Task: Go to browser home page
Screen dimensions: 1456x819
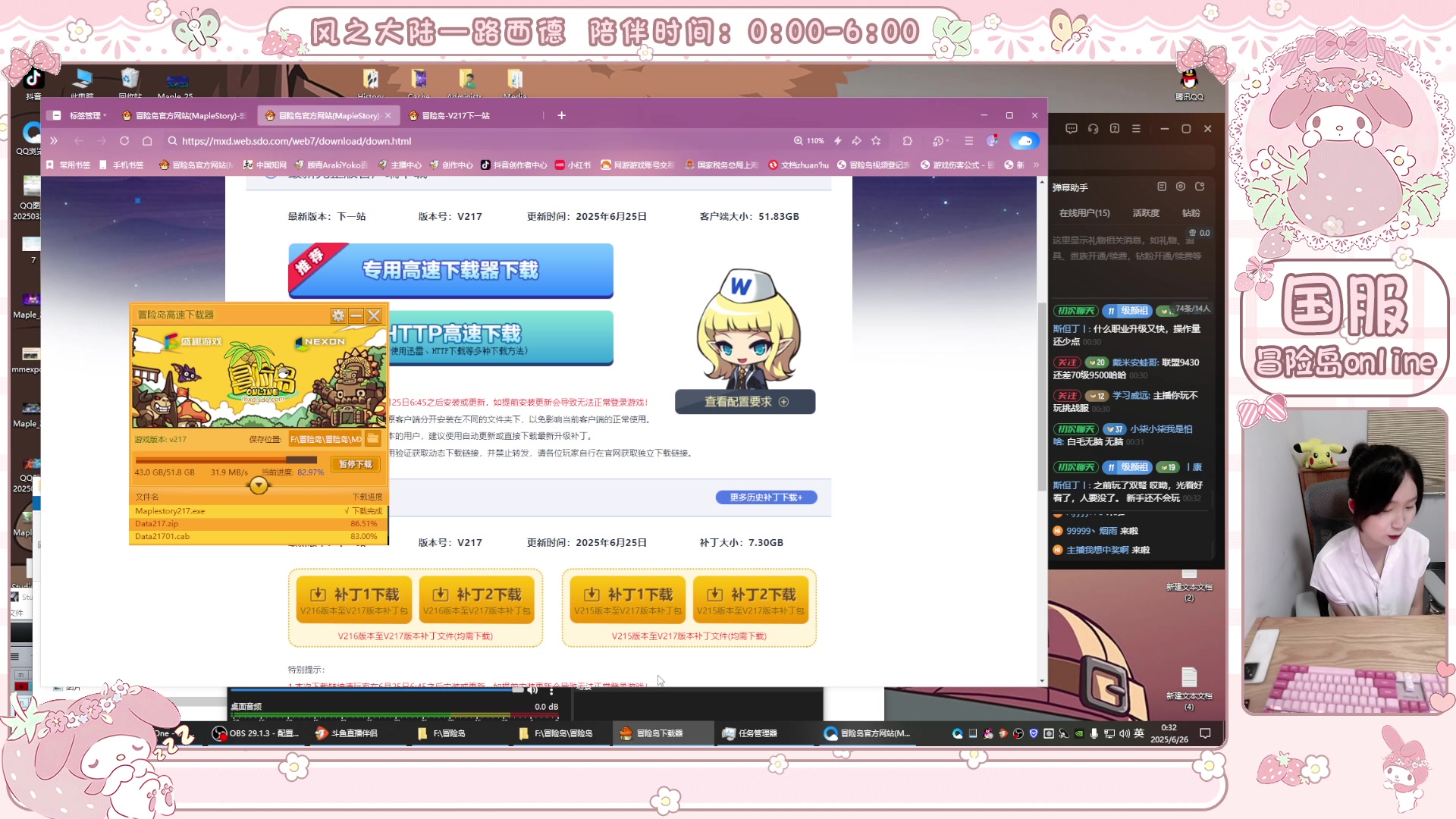Action: pyautogui.click(x=147, y=141)
